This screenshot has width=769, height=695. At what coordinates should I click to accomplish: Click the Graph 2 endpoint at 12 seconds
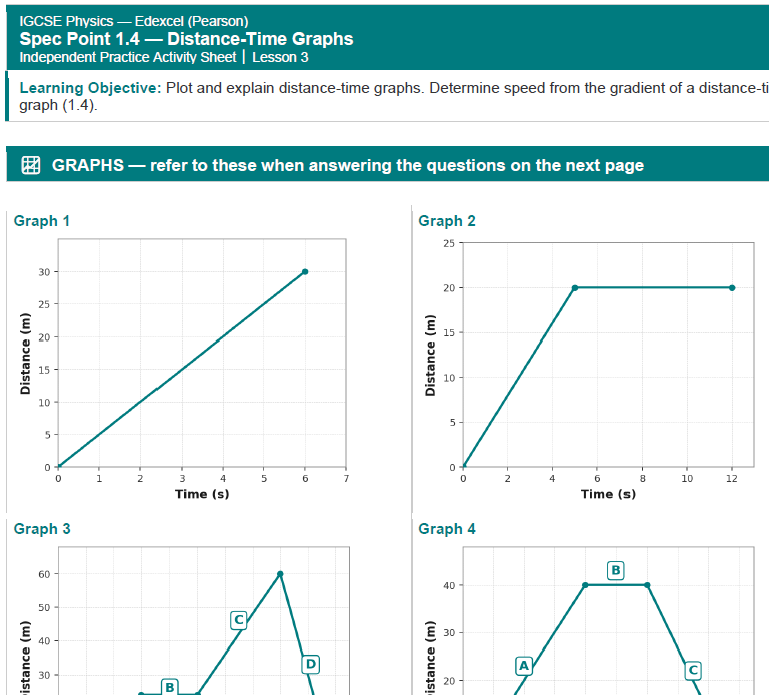tap(732, 288)
